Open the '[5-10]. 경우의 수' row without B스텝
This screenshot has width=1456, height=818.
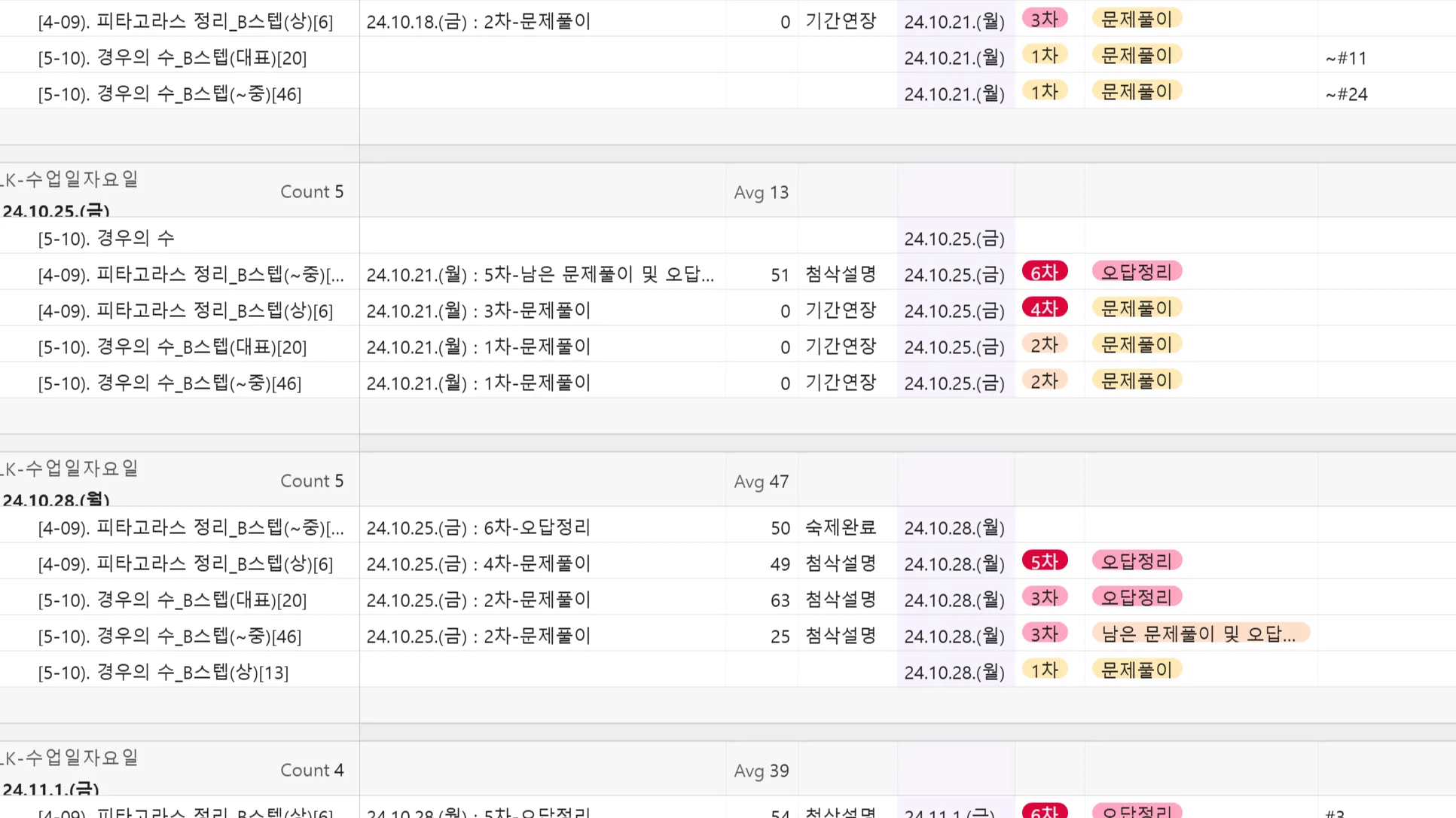[x=106, y=238]
